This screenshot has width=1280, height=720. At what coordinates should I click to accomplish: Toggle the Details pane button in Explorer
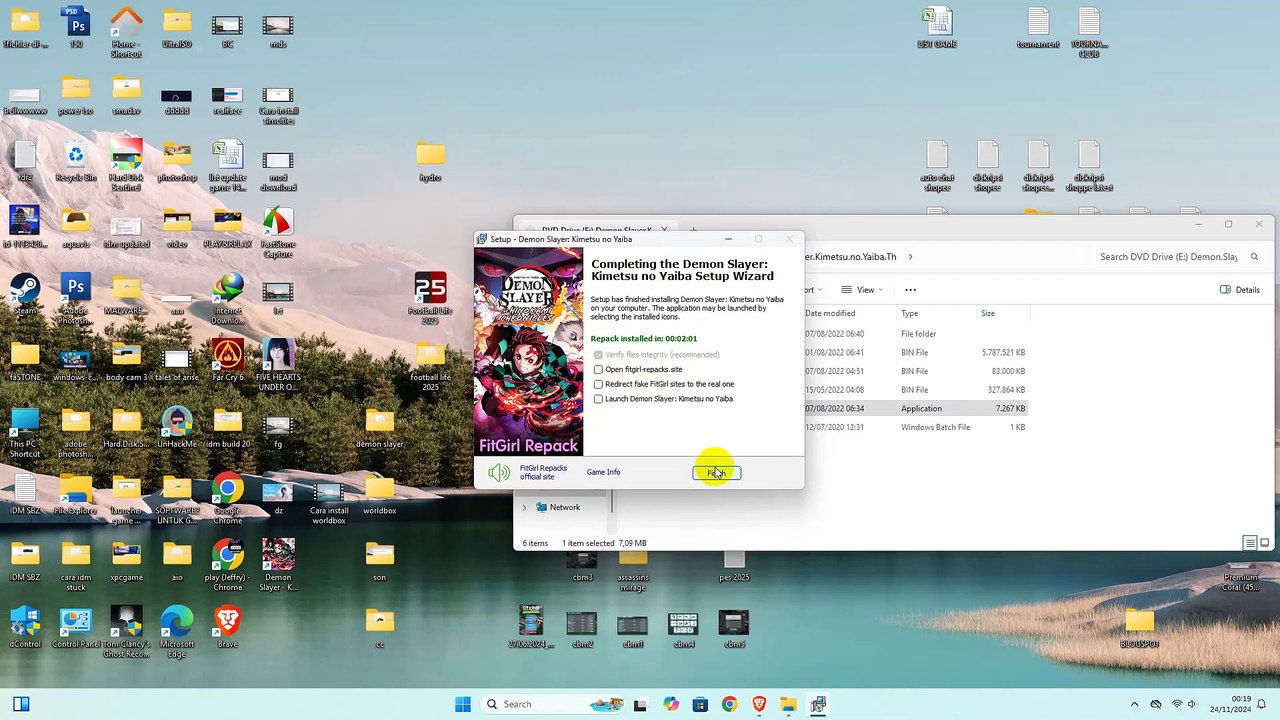tap(1240, 290)
